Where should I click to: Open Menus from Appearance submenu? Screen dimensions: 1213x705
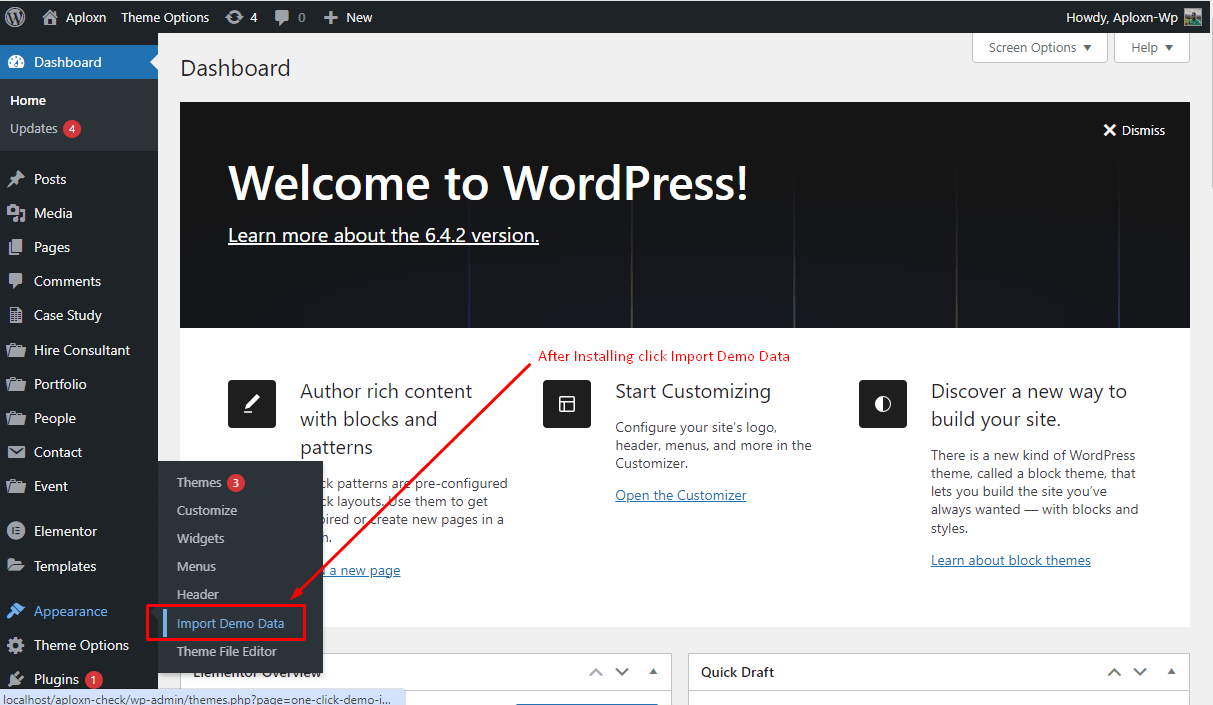196,566
